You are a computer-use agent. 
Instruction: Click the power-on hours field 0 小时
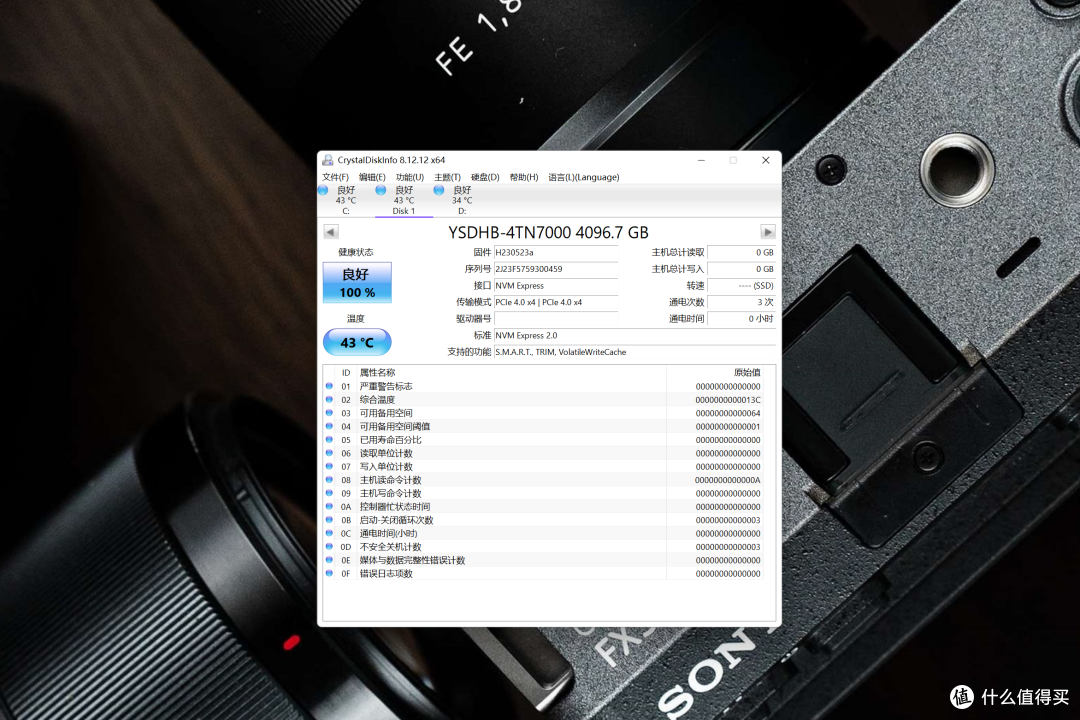click(x=741, y=319)
